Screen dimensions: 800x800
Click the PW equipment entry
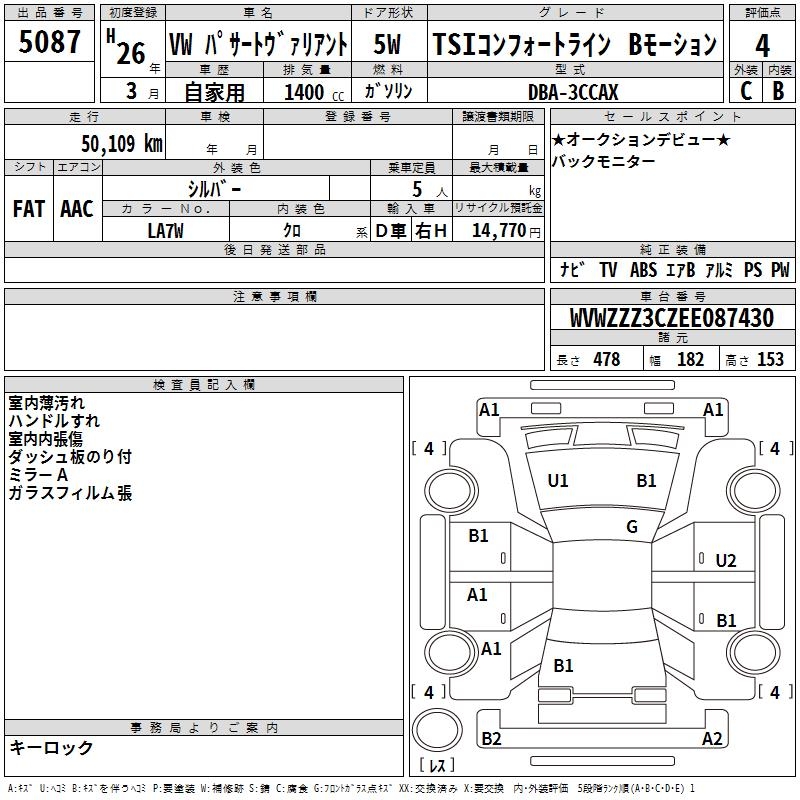point(780,270)
